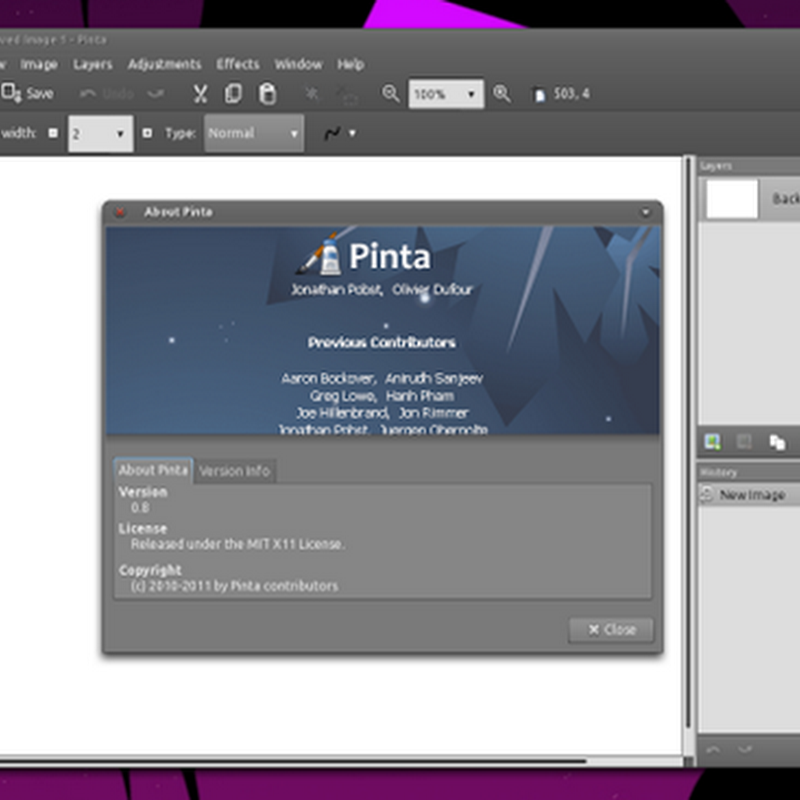The height and width of the screenshot is (800, 800).
Task: Select New Image entry in History panel
Action: [750, 495]
